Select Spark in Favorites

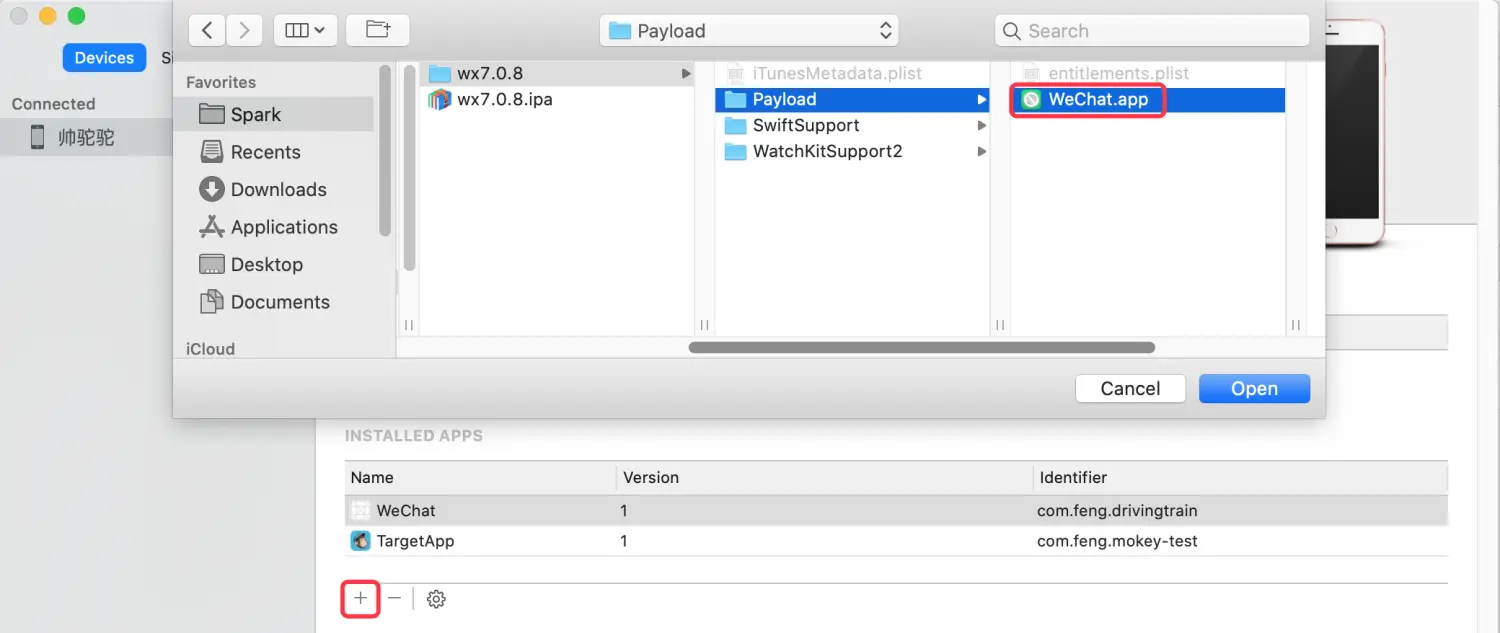pyautogui.click(x=273, y=114)
